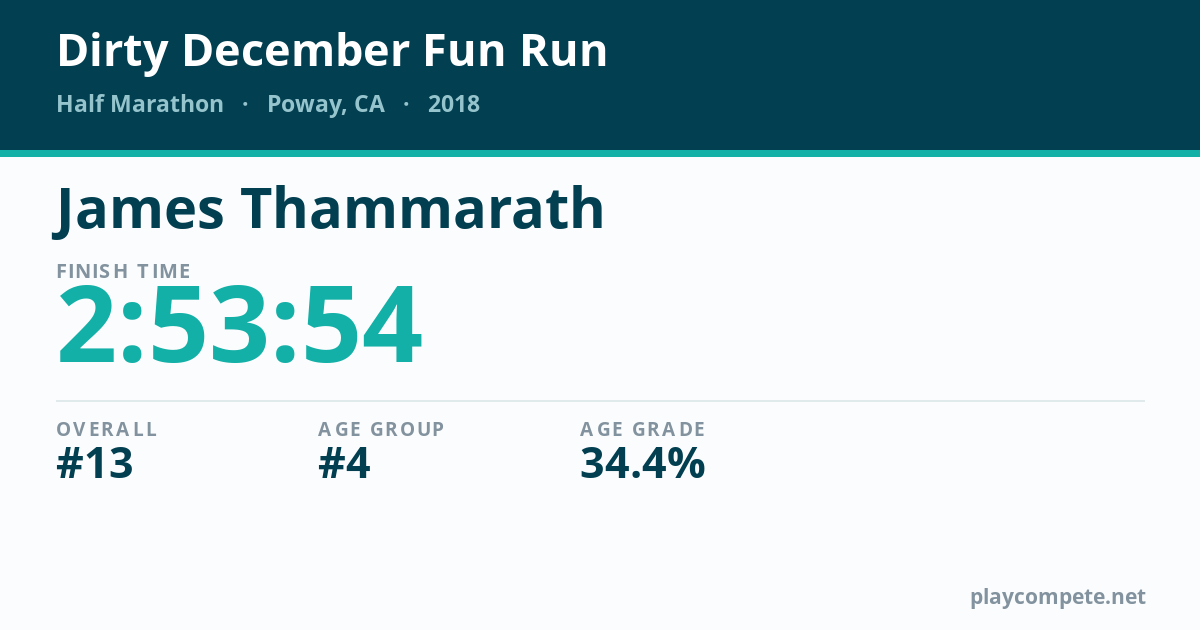
Task: Select the #13 overall rank
Action: pyautogui.click(x=95, y=464)
